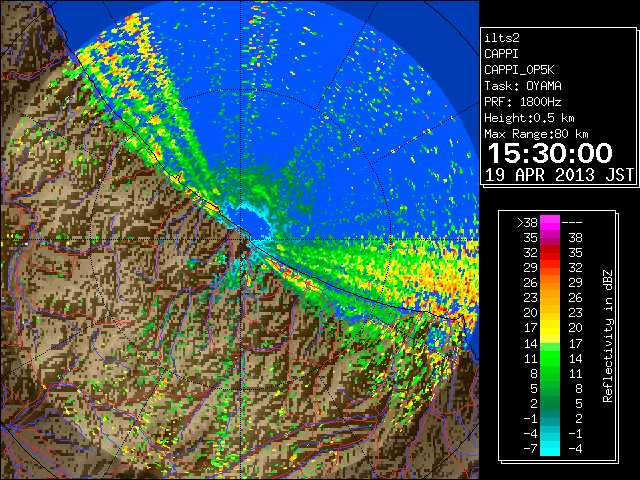Select the "Task: OYAMA" line
Screen dimensions: 640x480
[522, 86]
